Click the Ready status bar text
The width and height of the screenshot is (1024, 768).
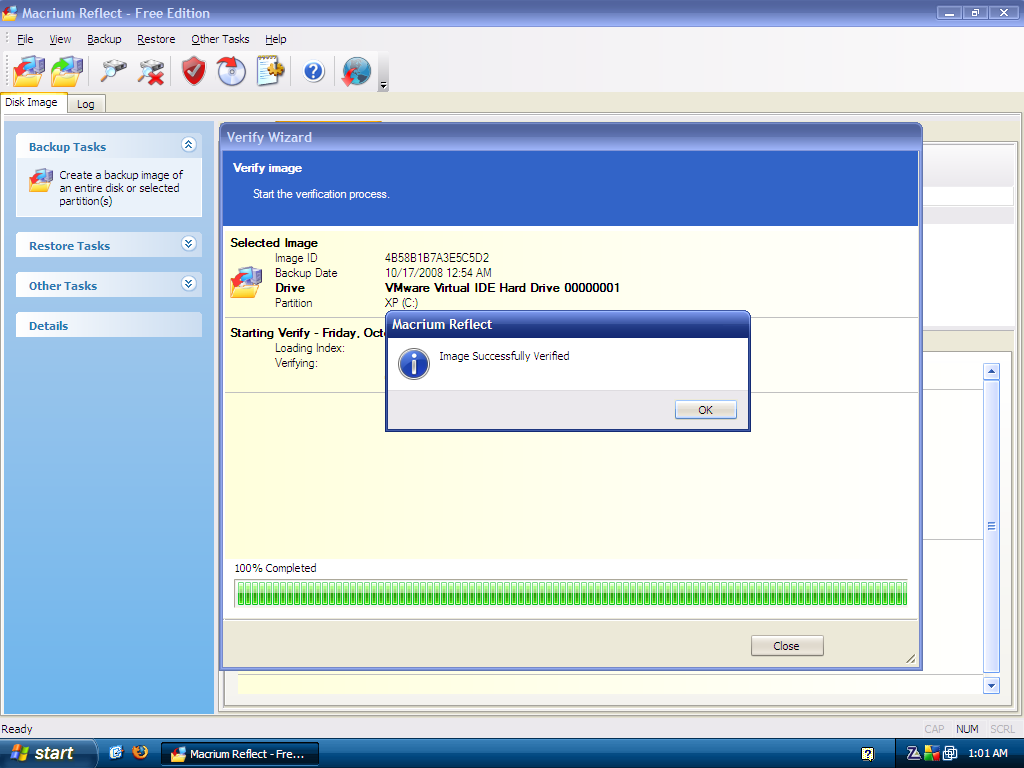(17, 729)
